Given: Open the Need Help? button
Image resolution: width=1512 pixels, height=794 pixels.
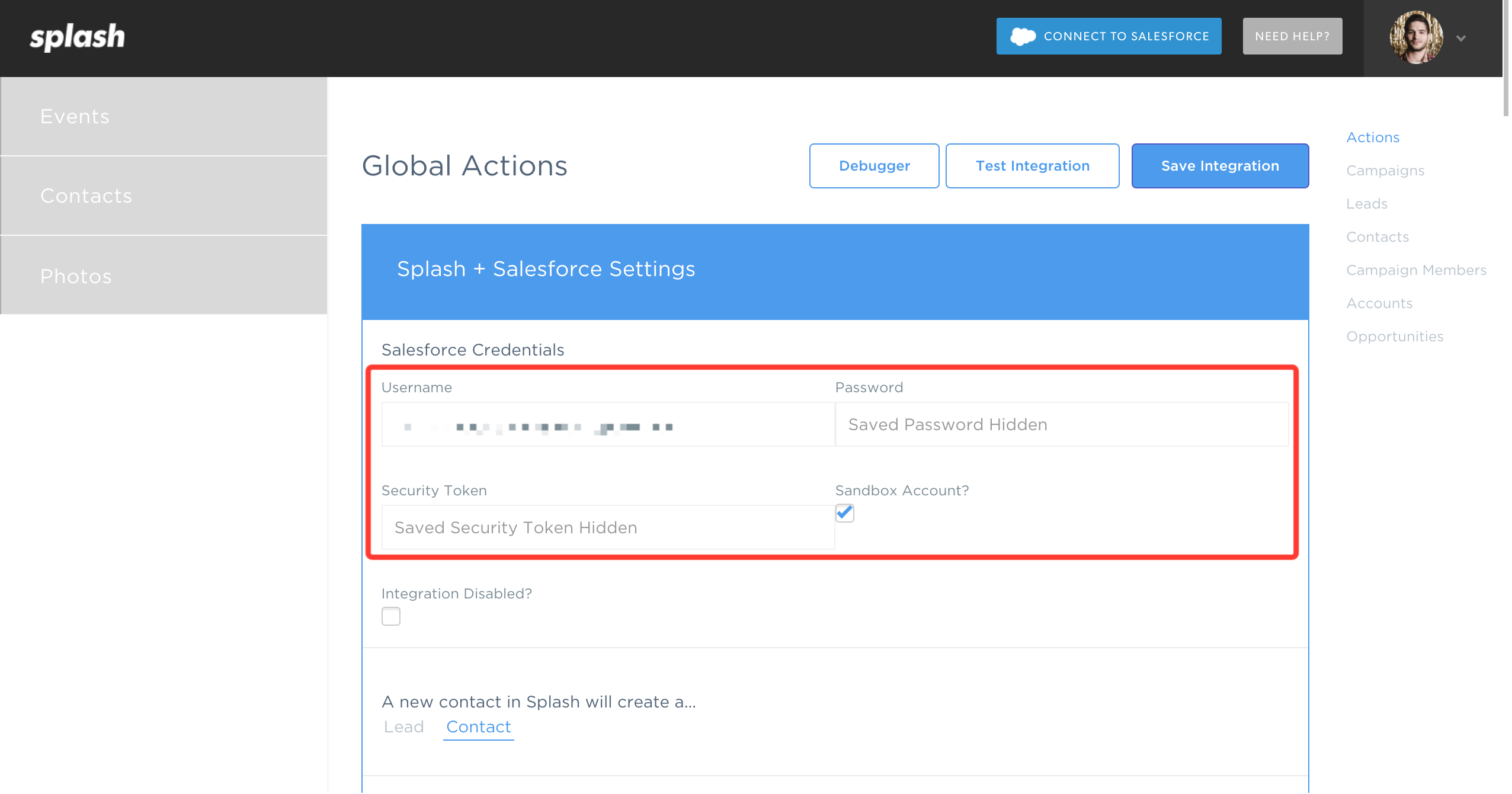Looking at the screenshot, I should pos(1292,36).
